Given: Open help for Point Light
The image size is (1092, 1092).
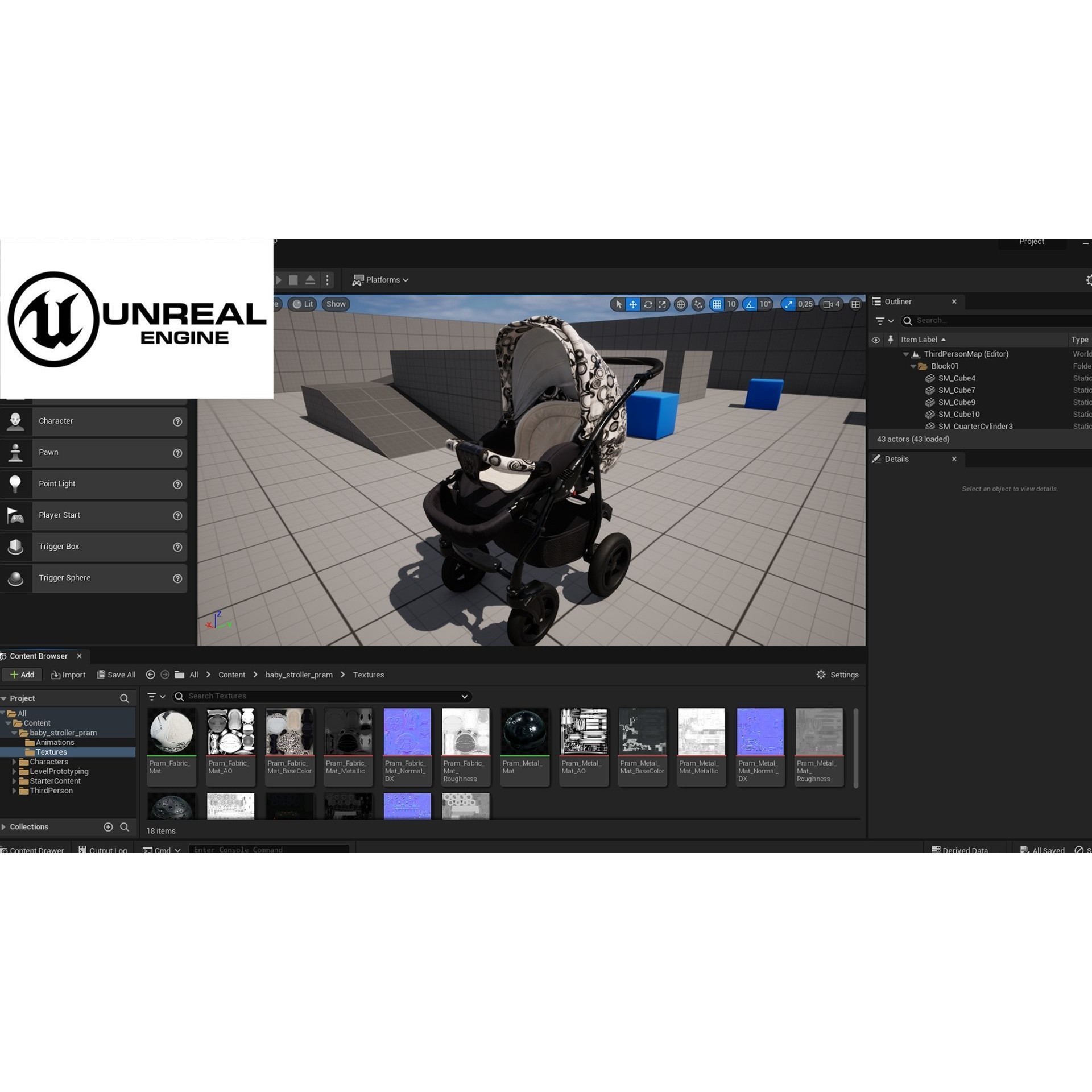Looking at the screenshot, I should pyautogui.click(x=177, y=485).
